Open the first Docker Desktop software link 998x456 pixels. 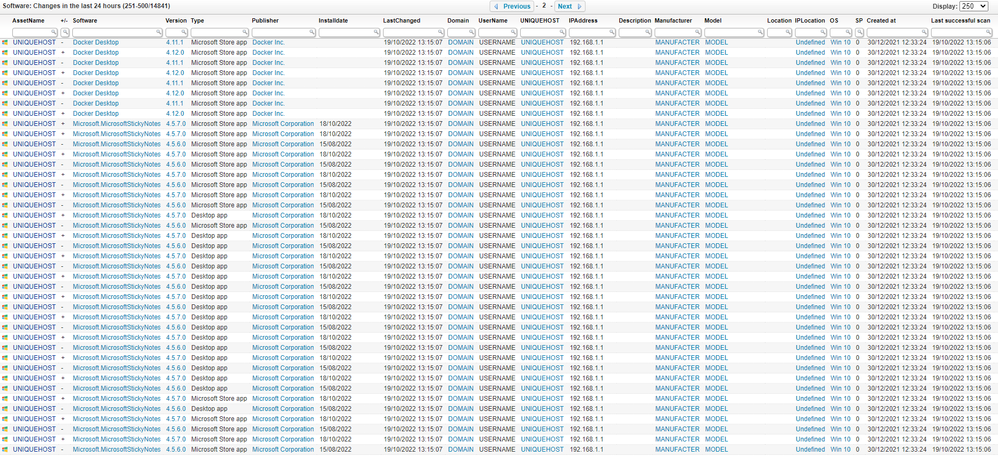coord(95,43)
